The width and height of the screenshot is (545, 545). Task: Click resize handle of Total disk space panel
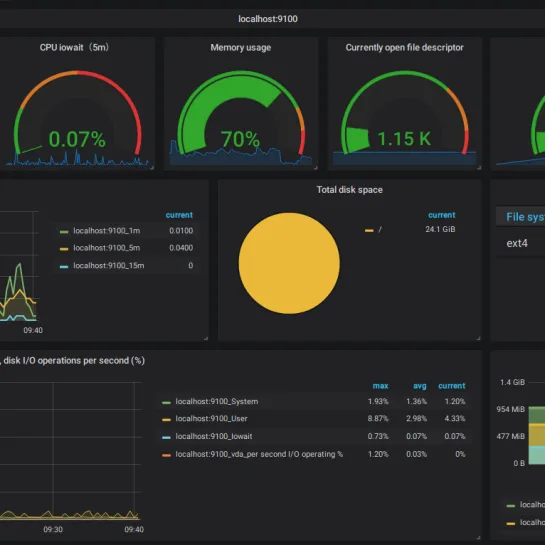click(x=478, y=338)
